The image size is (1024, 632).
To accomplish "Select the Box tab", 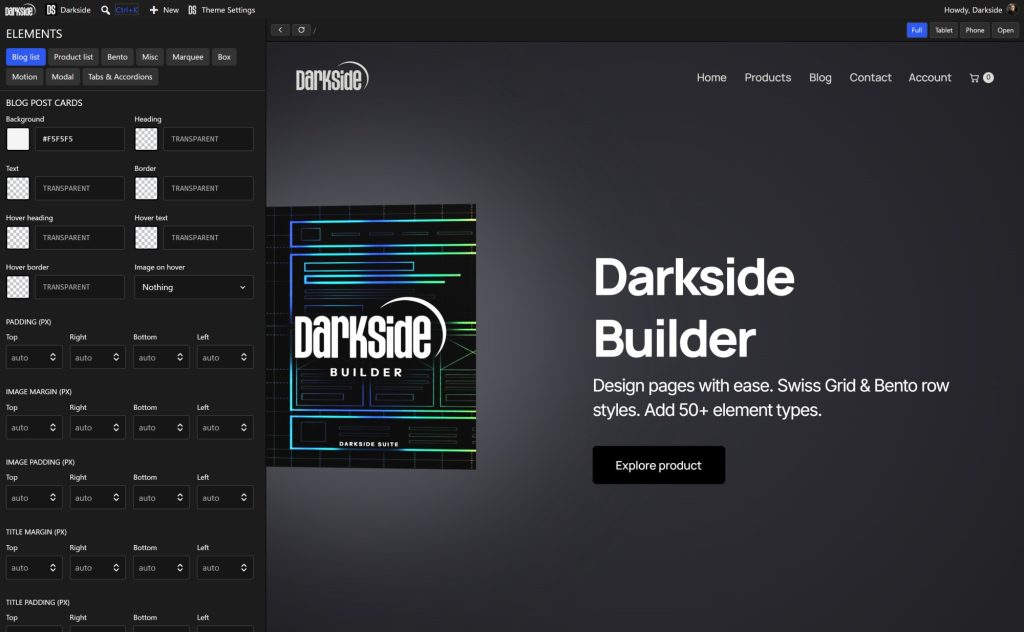I will pos(224,57).
